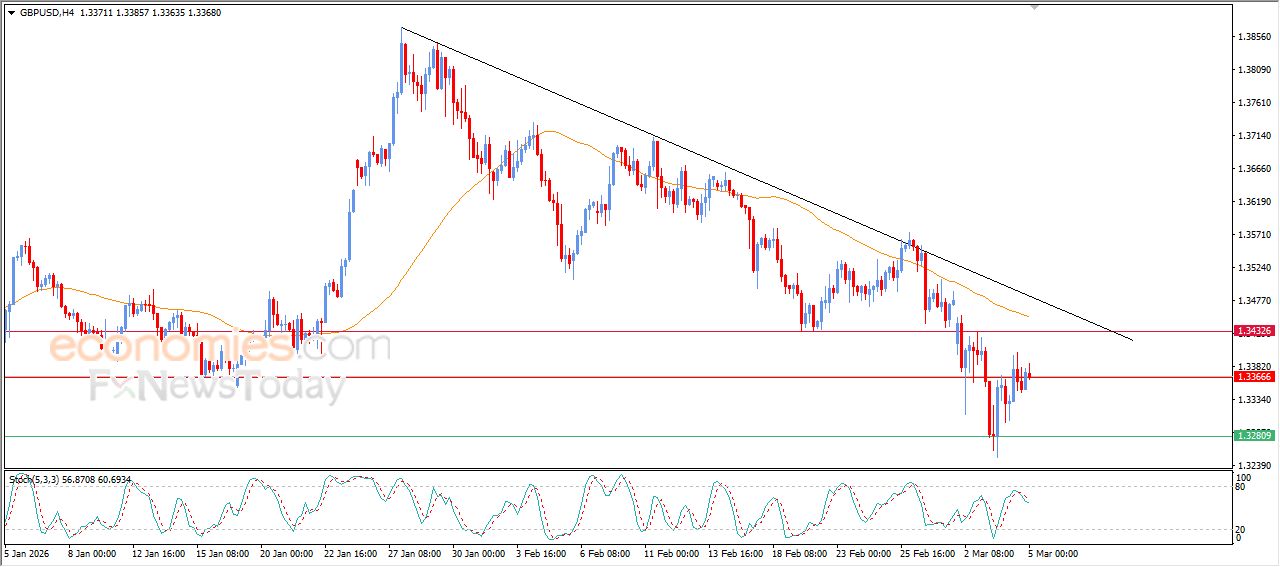Click the 1.33666 red price label
The width and height of the screenshot is (1280, 567).
[1254, 377]
